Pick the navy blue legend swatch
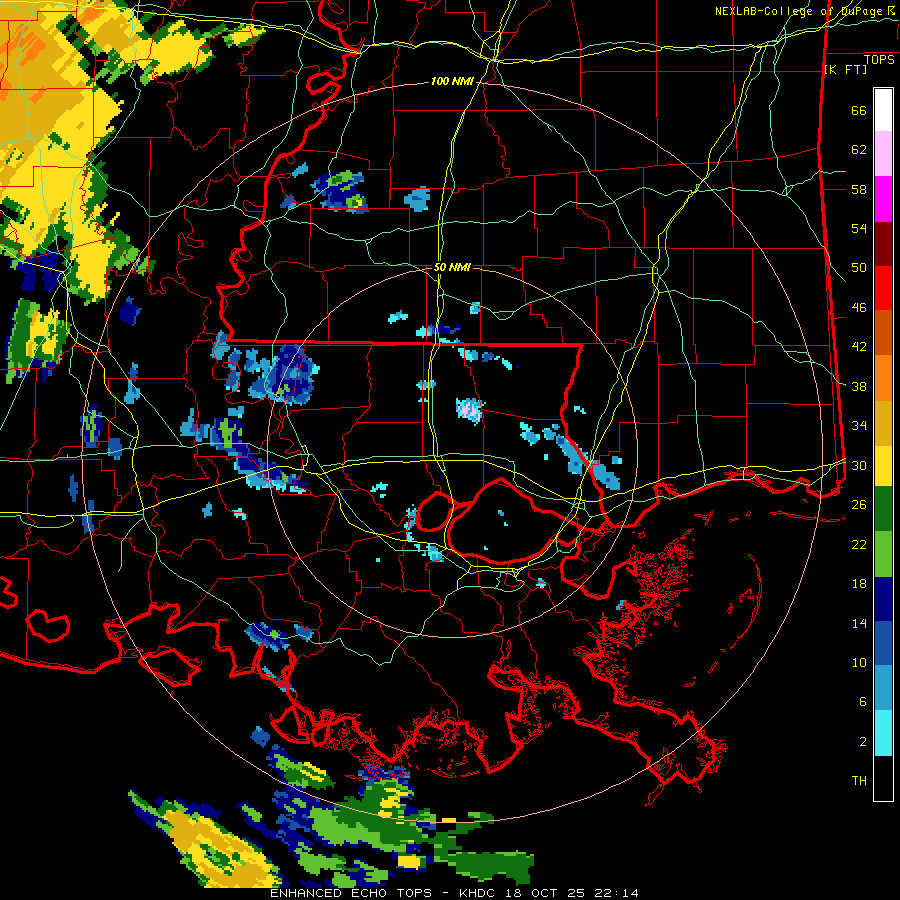Screen dimensions: 900x900 pos(883,599)
